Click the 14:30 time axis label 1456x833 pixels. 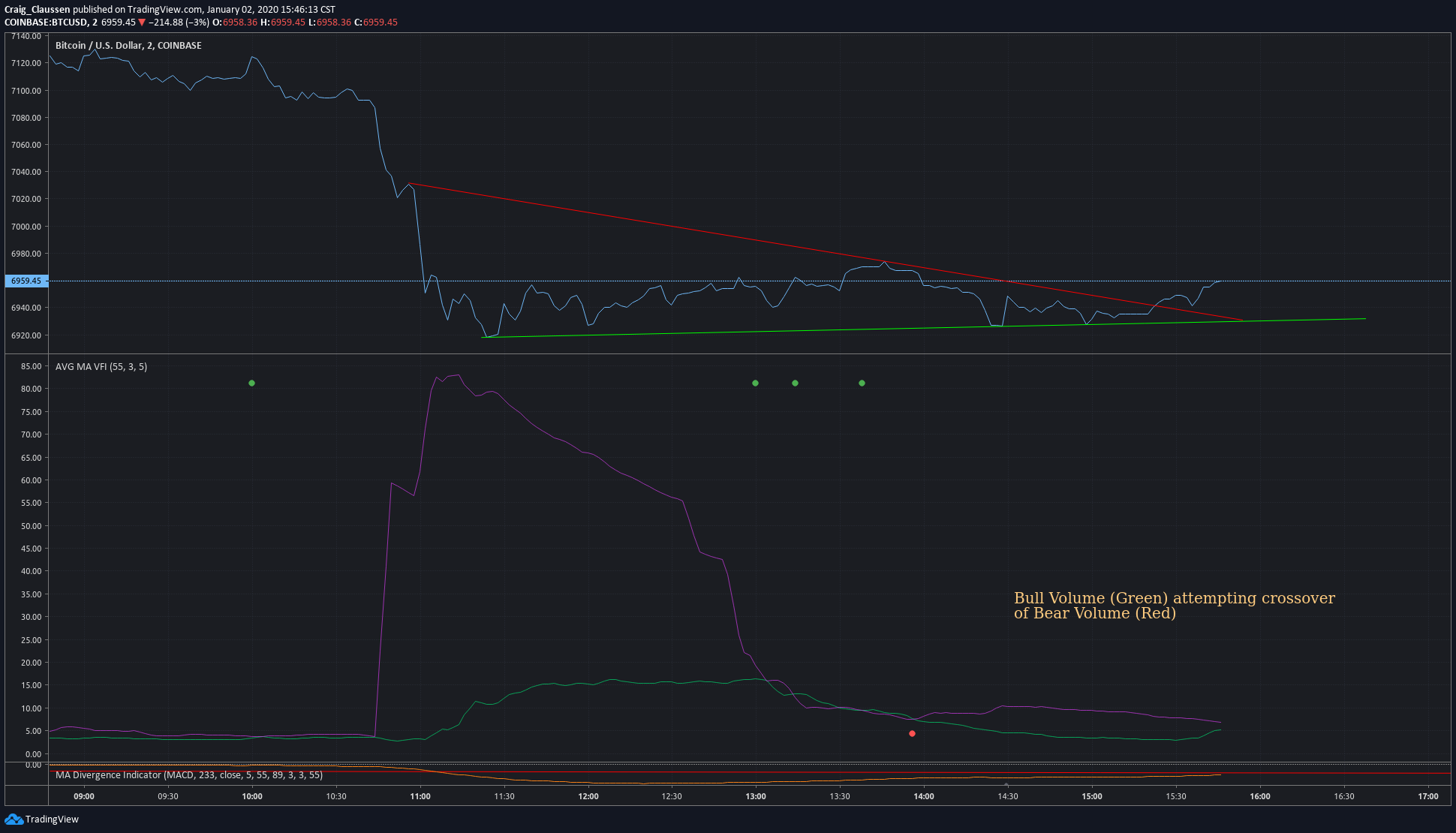click(1008, 796)
